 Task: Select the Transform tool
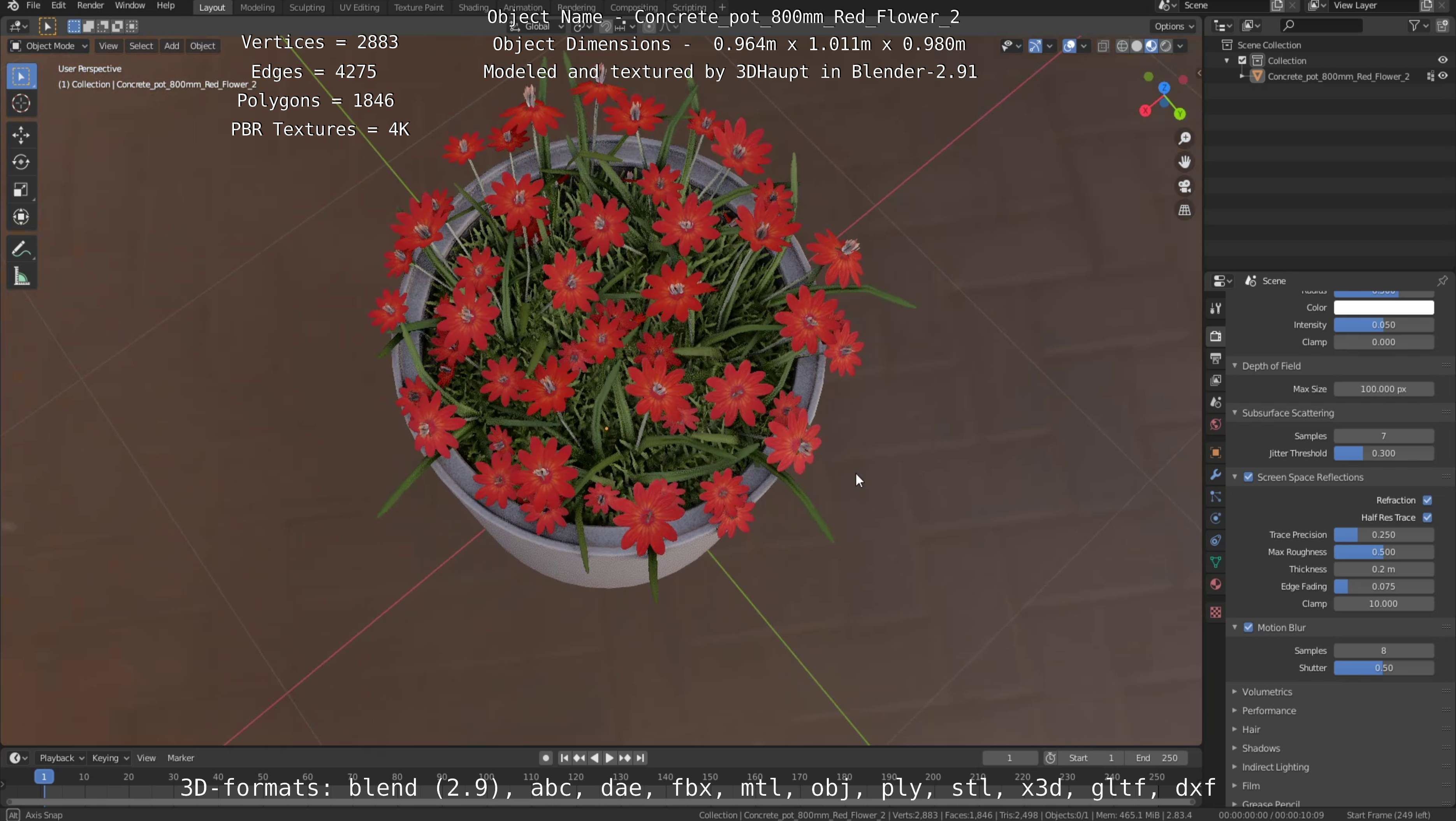21,217
